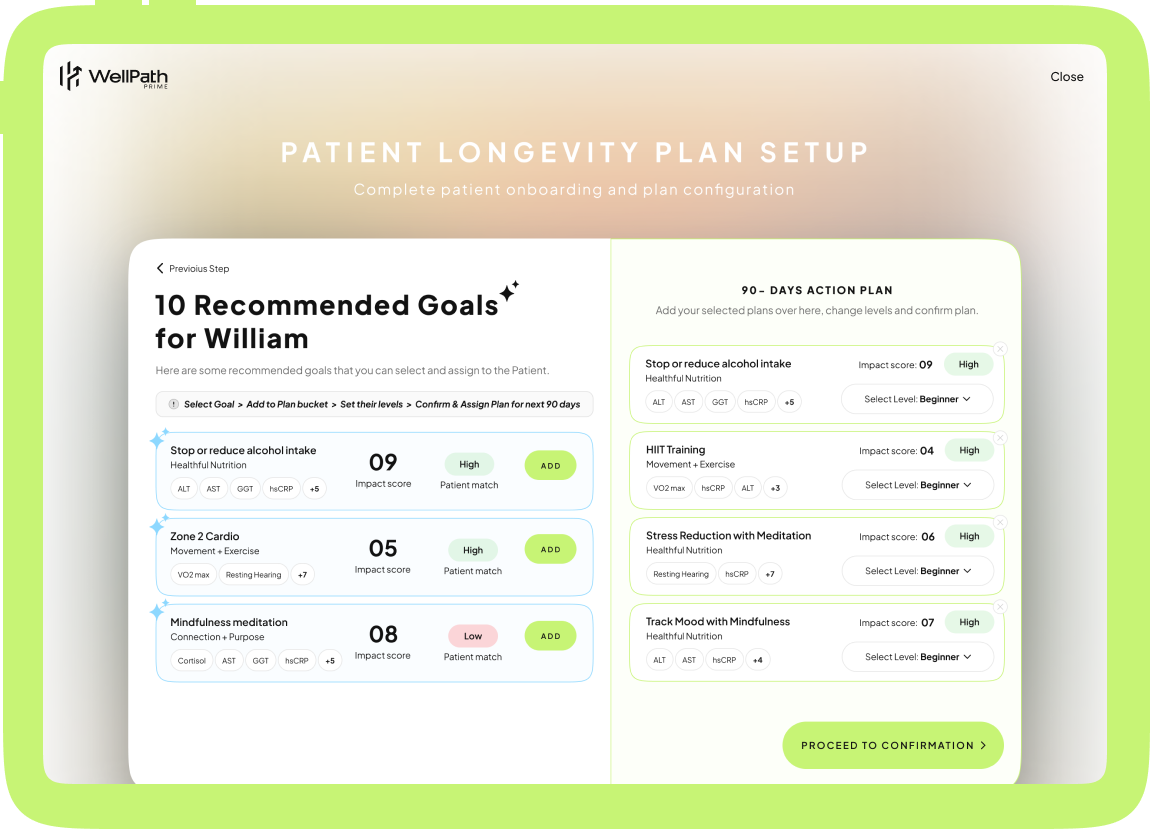The height and width of the screenshot is (829, 1150).
Task: Expand level selector for alcohol intake plan
Action: pos(917,399)
